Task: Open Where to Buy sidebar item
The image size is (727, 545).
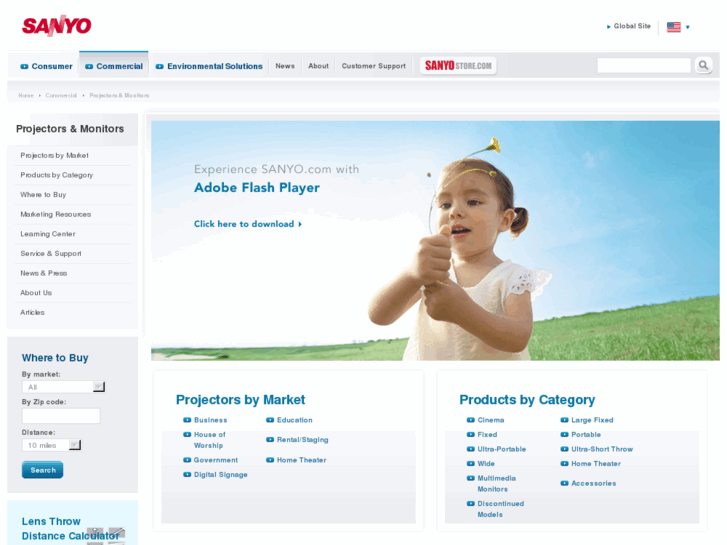Action: pyautogui.click(x=43, y=194)
